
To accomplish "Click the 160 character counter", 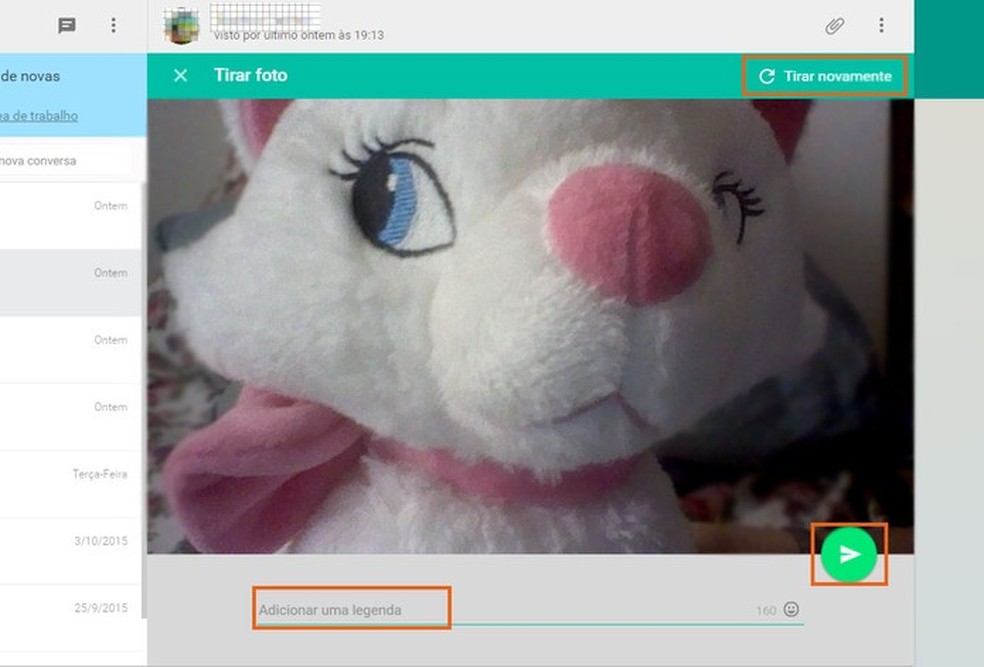I will point(766,611).
